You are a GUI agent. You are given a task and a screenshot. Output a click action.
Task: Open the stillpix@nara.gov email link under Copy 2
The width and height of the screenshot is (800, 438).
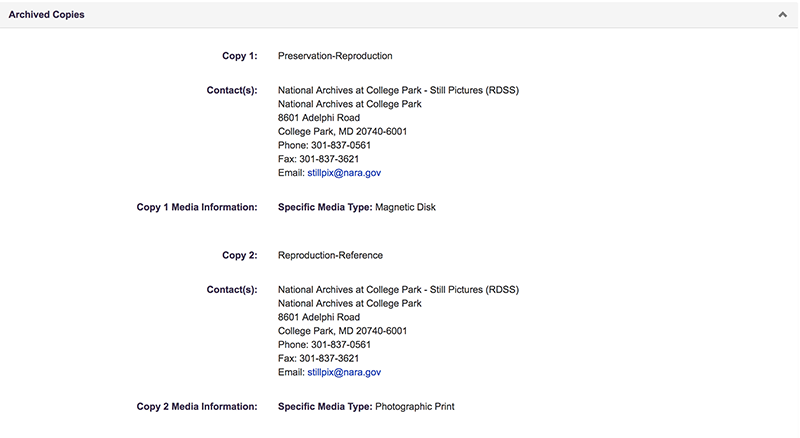pyautogui.click(x=344, y=372)
